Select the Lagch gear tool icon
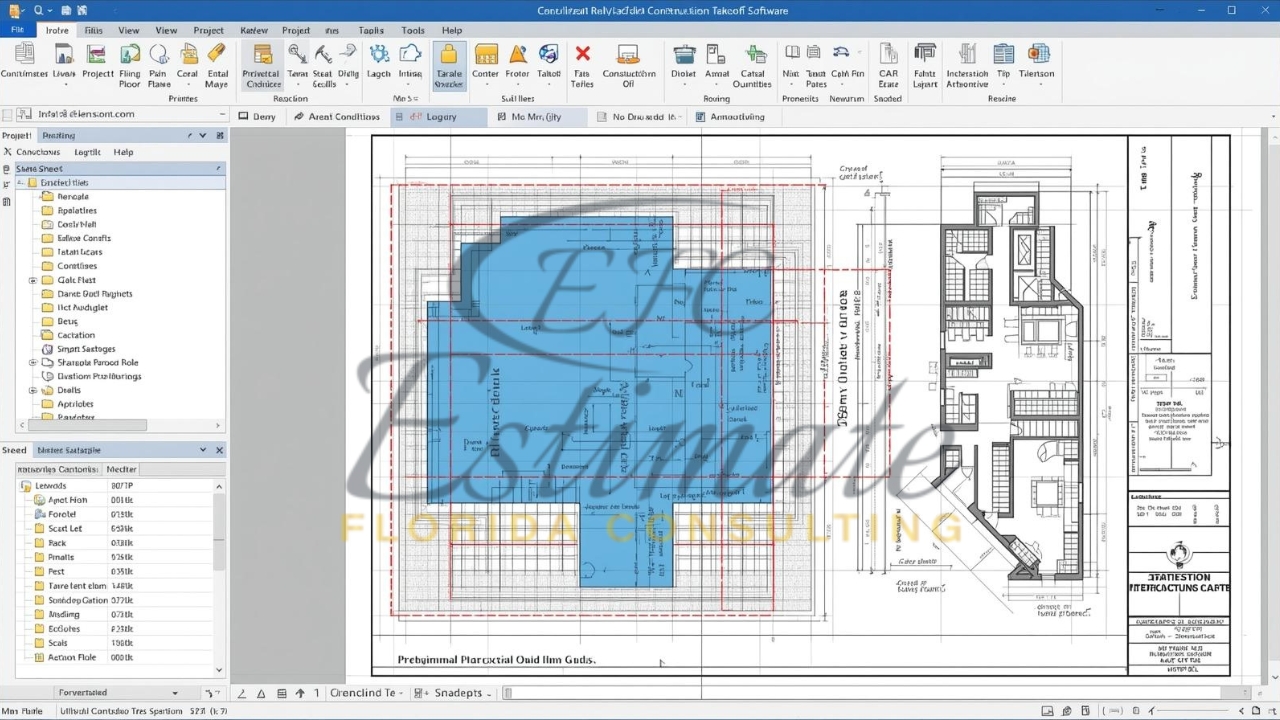The width and height of the screenshot is (1280, 720). click(379, 56)
